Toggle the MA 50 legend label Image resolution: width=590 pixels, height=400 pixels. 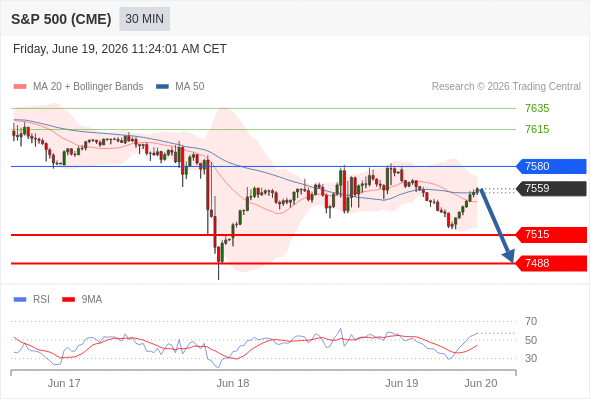tap(190, 87)
